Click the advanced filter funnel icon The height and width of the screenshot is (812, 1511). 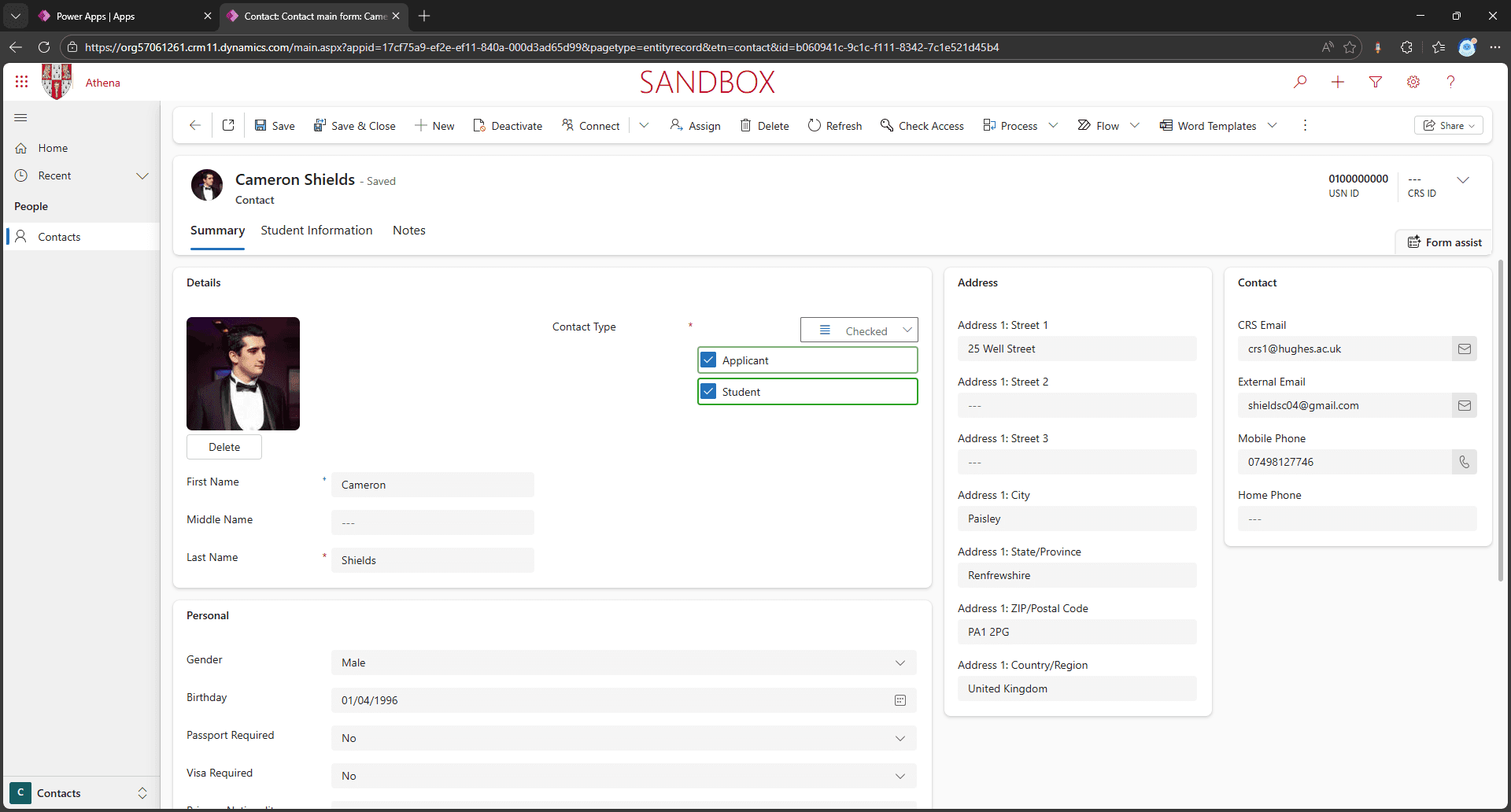1376,82
